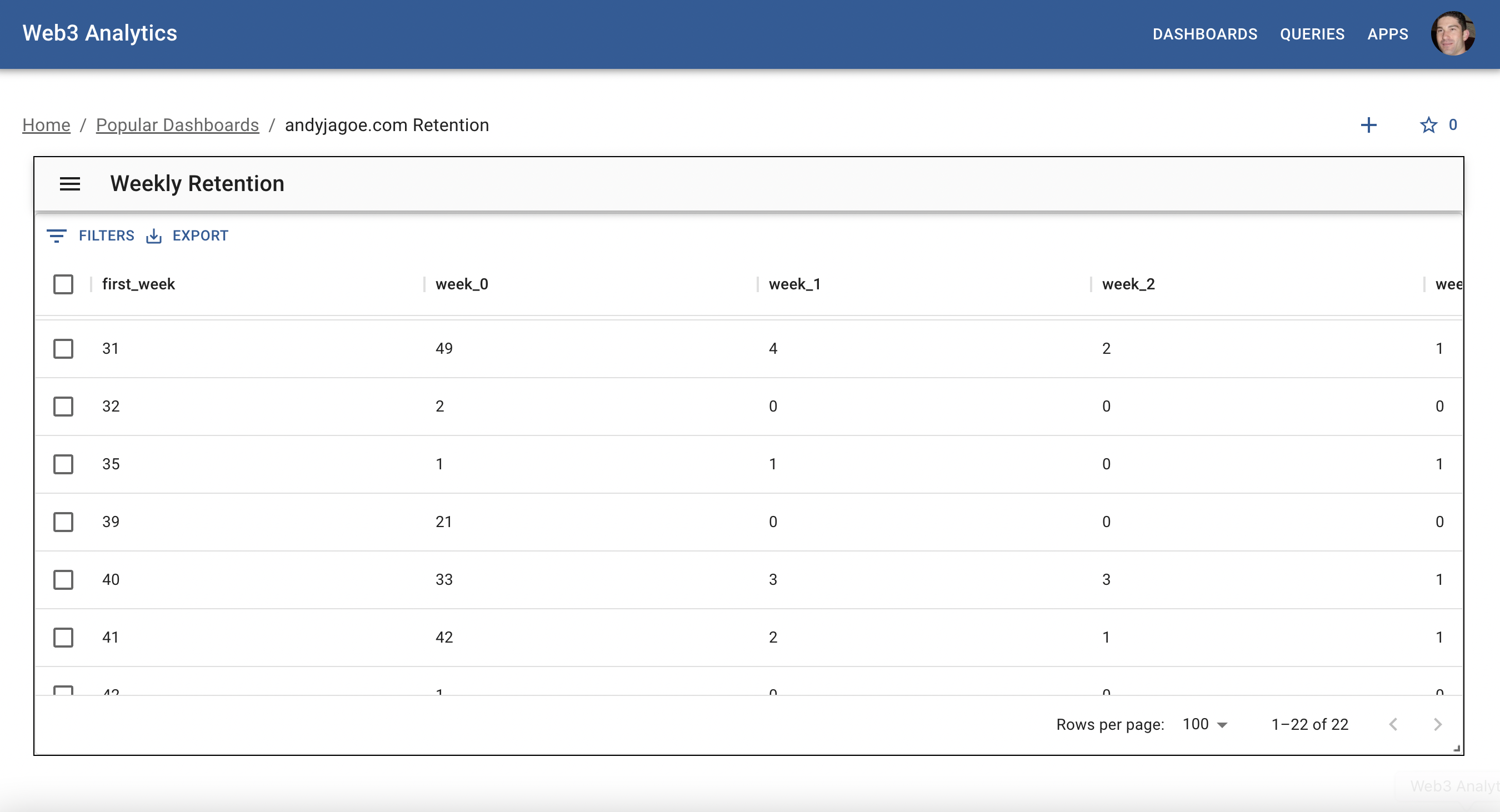1500x812 pixels.
Task: Click the Filters funnel icon
Action: pyautogui.click(x=57, y=235)
